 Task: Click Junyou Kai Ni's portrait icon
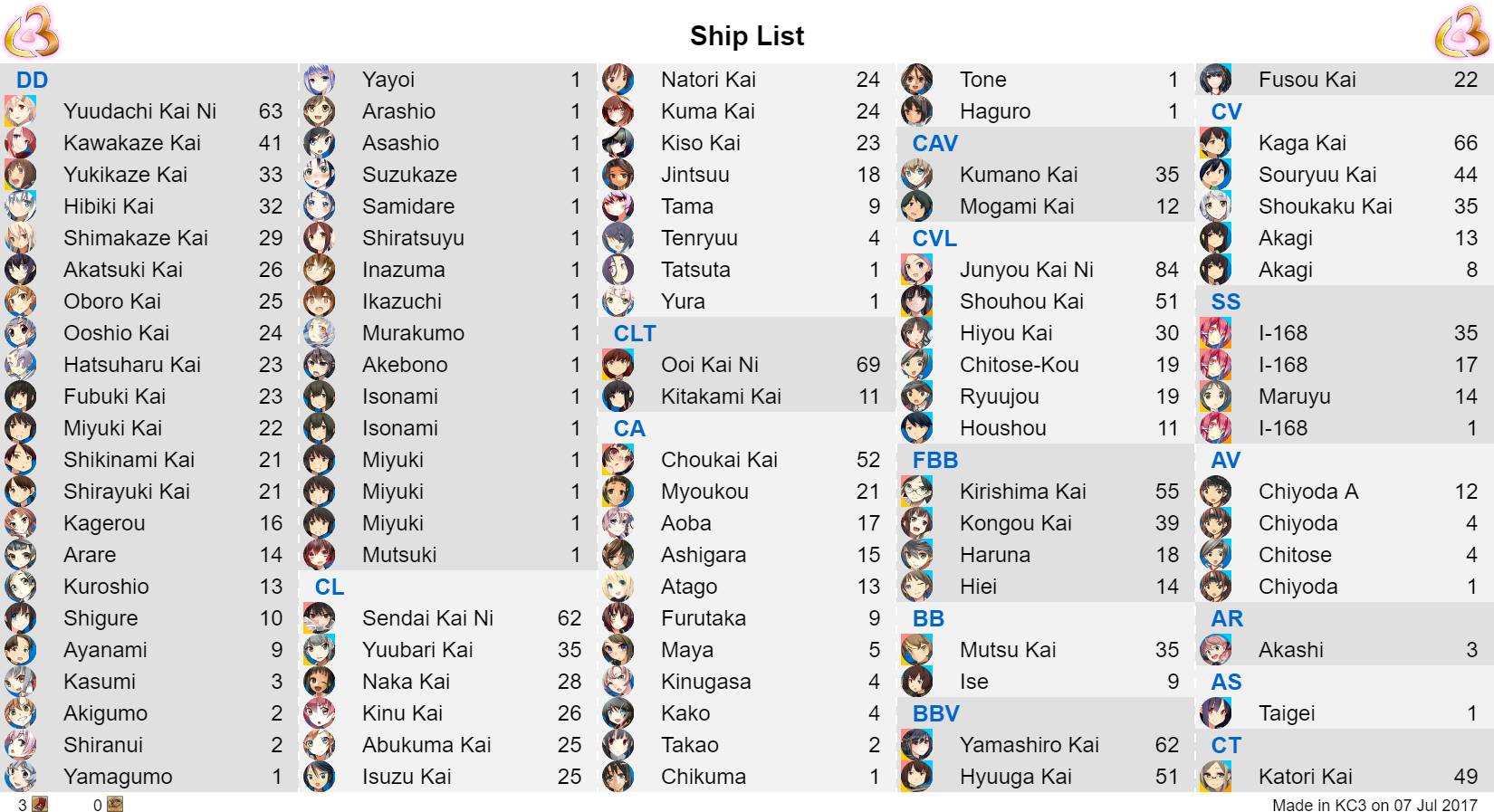(x=916, y=270)
